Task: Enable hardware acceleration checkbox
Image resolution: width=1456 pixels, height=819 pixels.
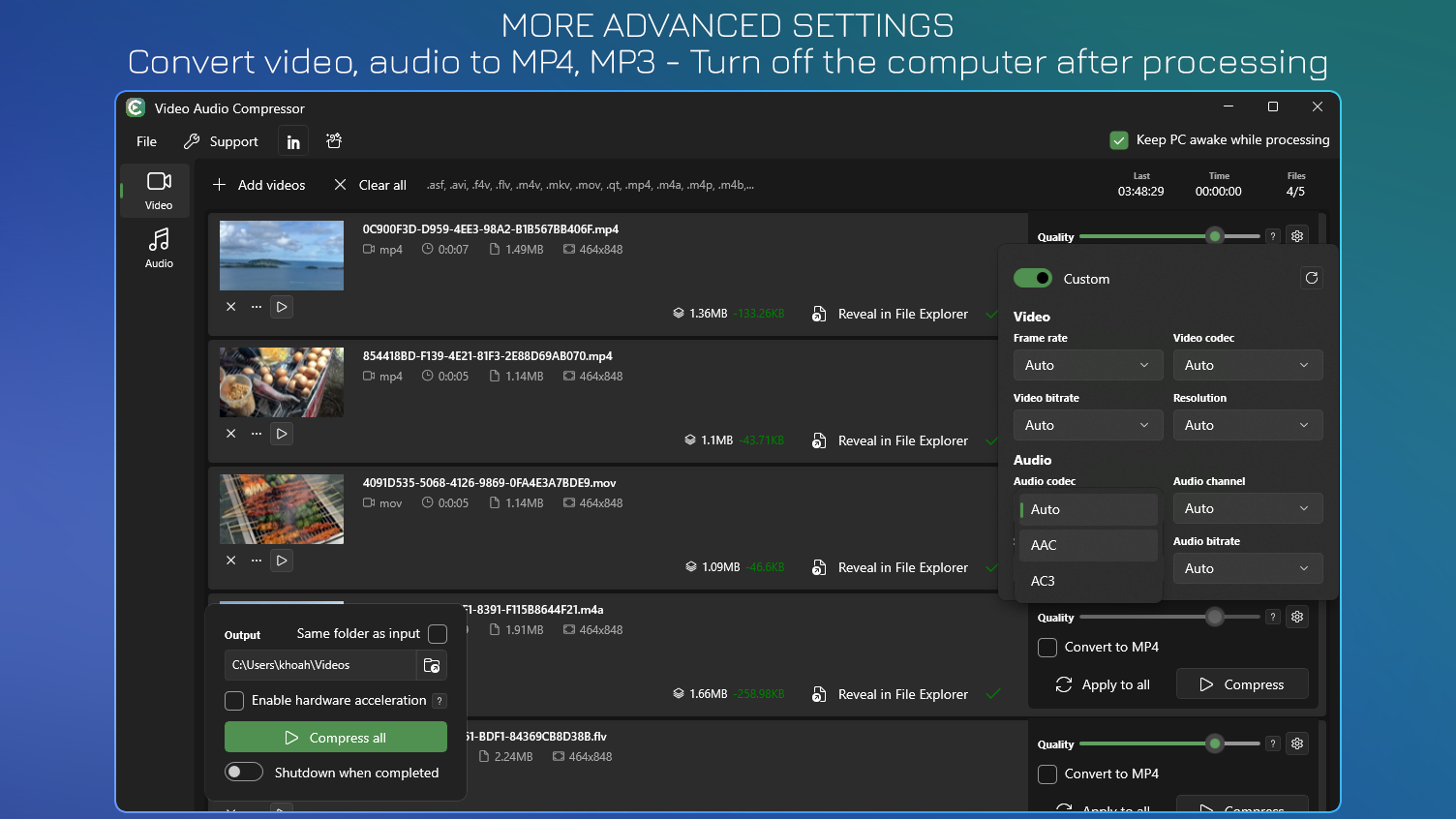Action: pyautogui.click(x=234, y=700)
